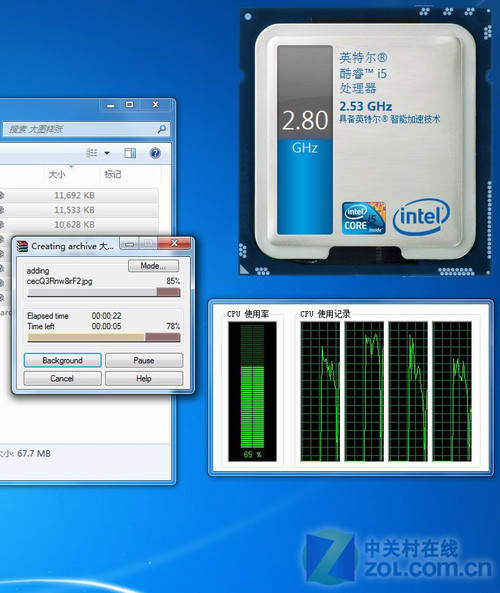The width and height of the screenshot is (500, 593).
Task: Click the Elapsed time value 00:00:22
Action: click(x=106, y=316)
